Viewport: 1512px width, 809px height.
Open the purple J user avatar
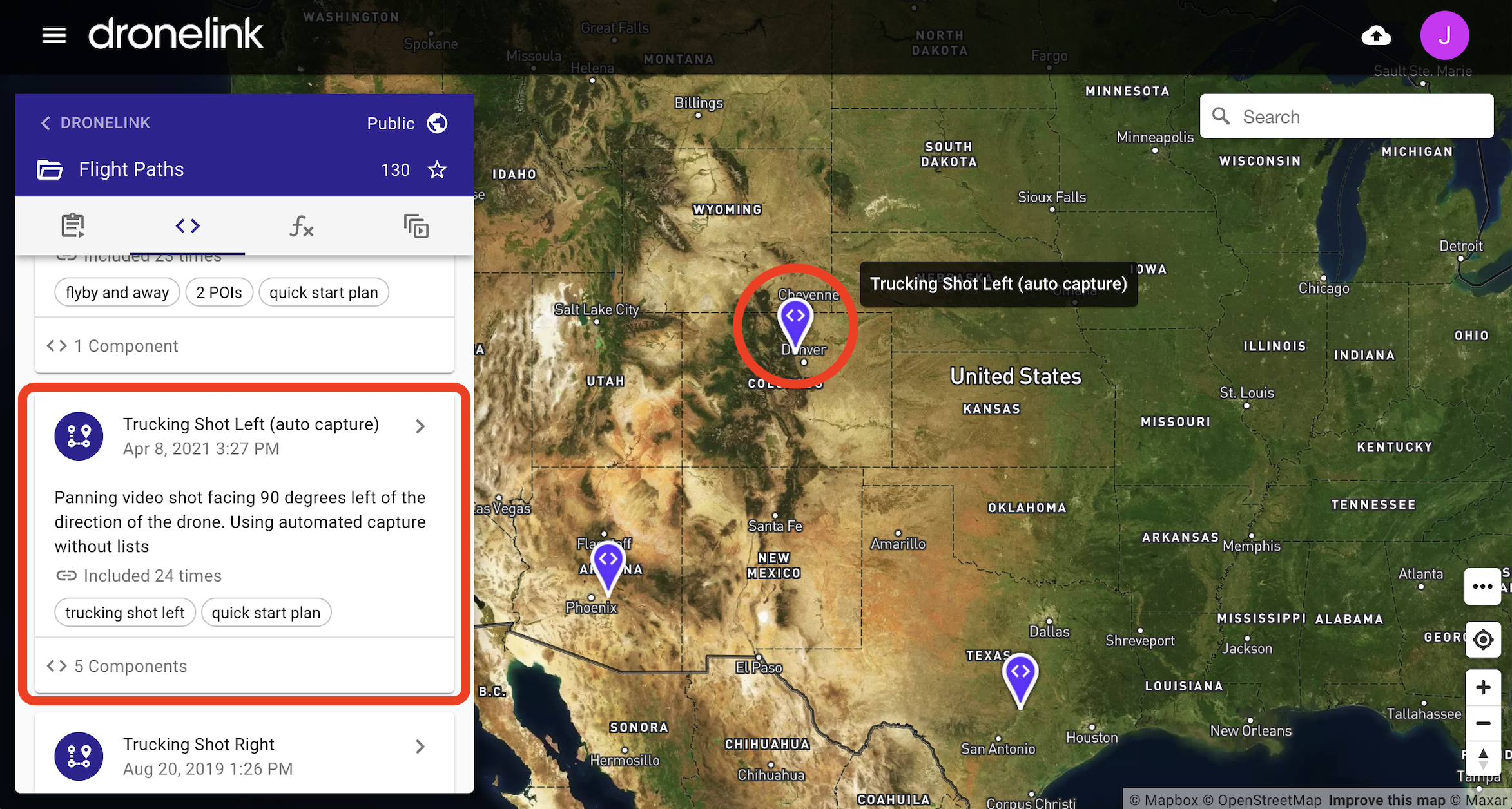(x=1444, y=35)
